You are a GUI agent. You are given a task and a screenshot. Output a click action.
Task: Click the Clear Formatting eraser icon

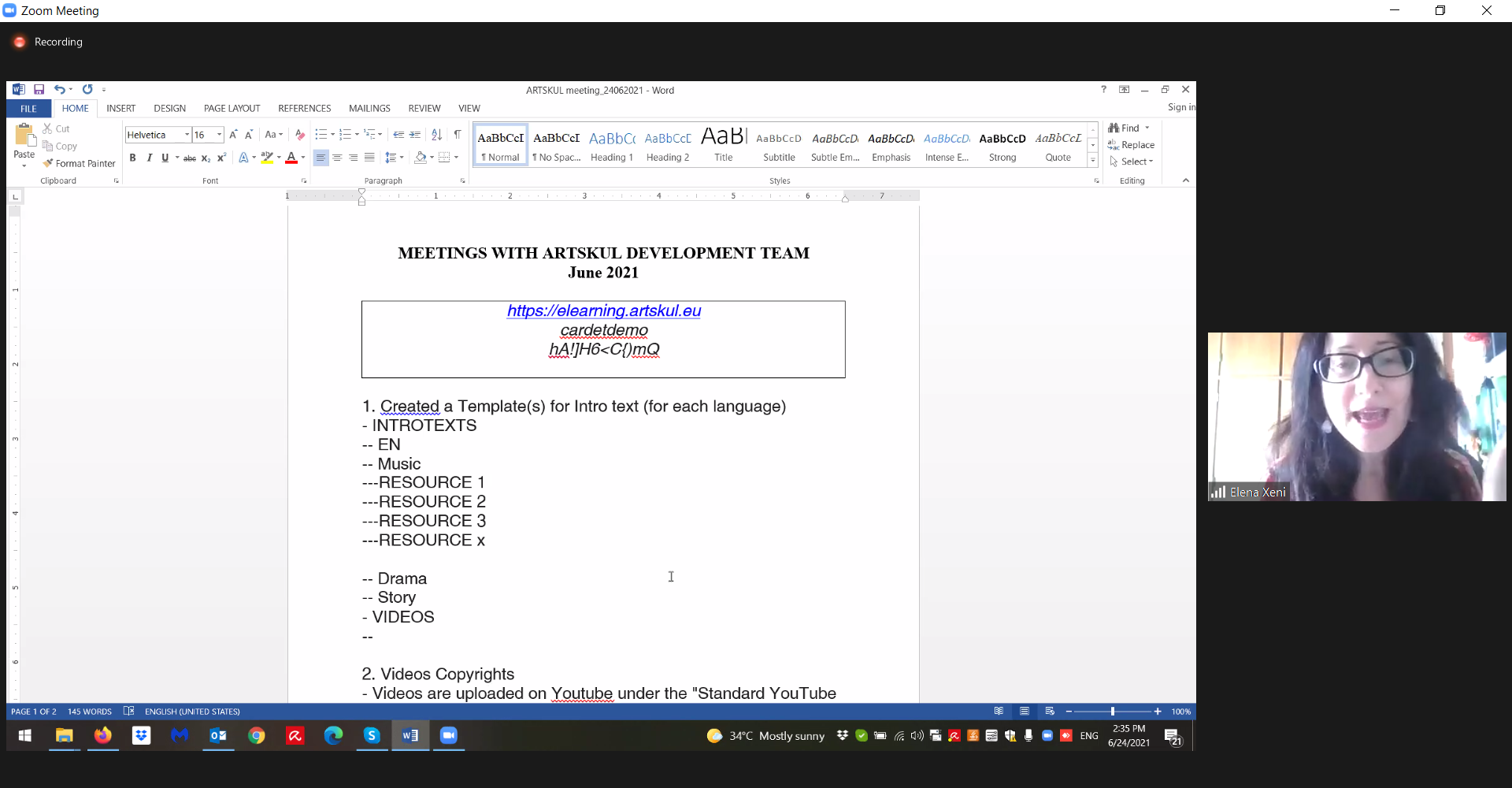299,135
